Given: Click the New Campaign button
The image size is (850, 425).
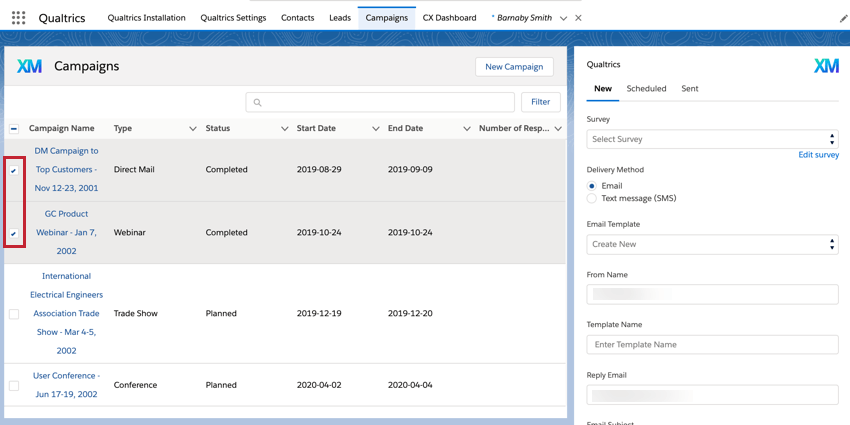Looking at the screenshot, I should (514, 67).
